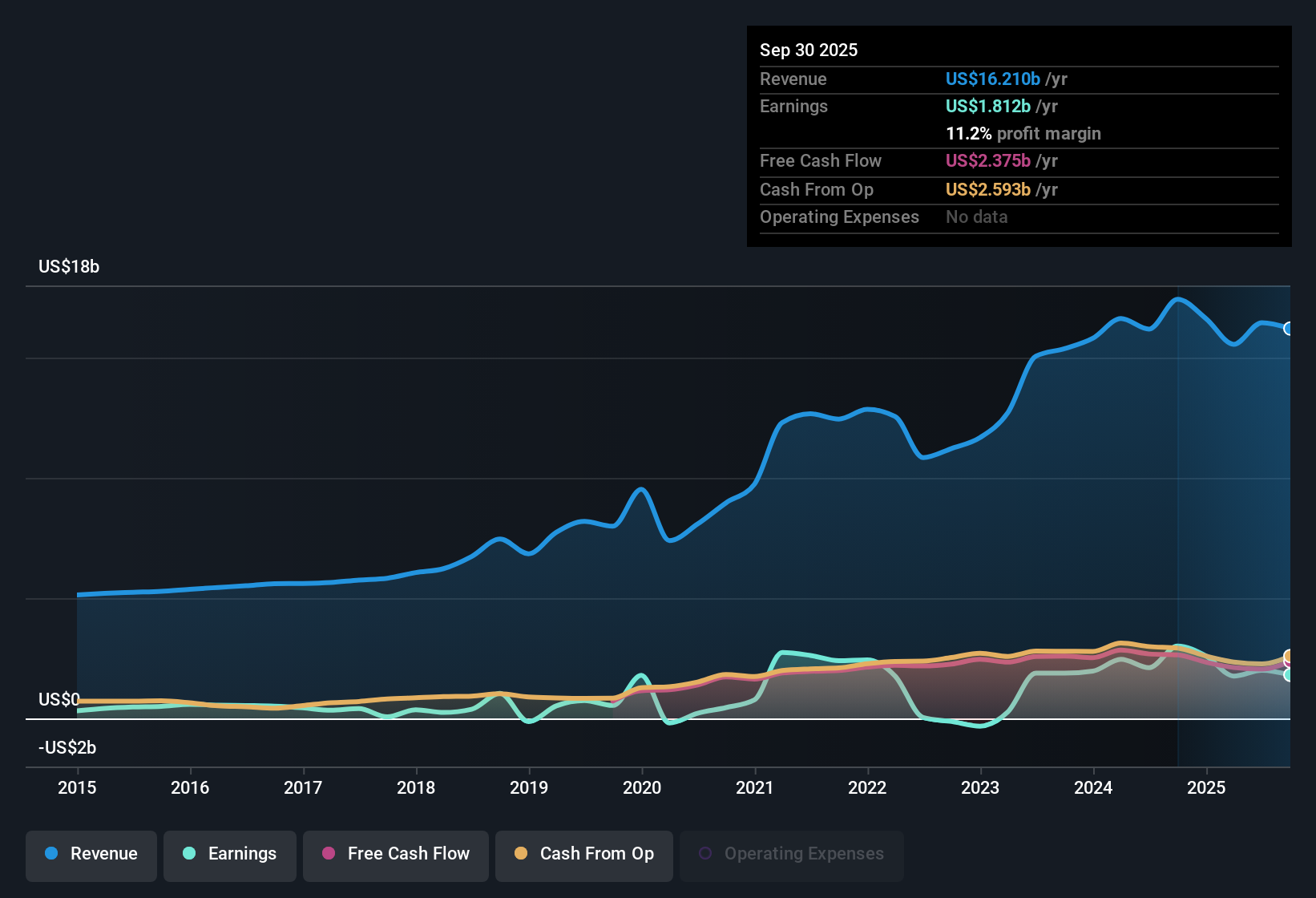Click the blue Revenue legend dot icon
Image resolution: width=1316 pixels, height=898 pixels.
click(50, 854)
